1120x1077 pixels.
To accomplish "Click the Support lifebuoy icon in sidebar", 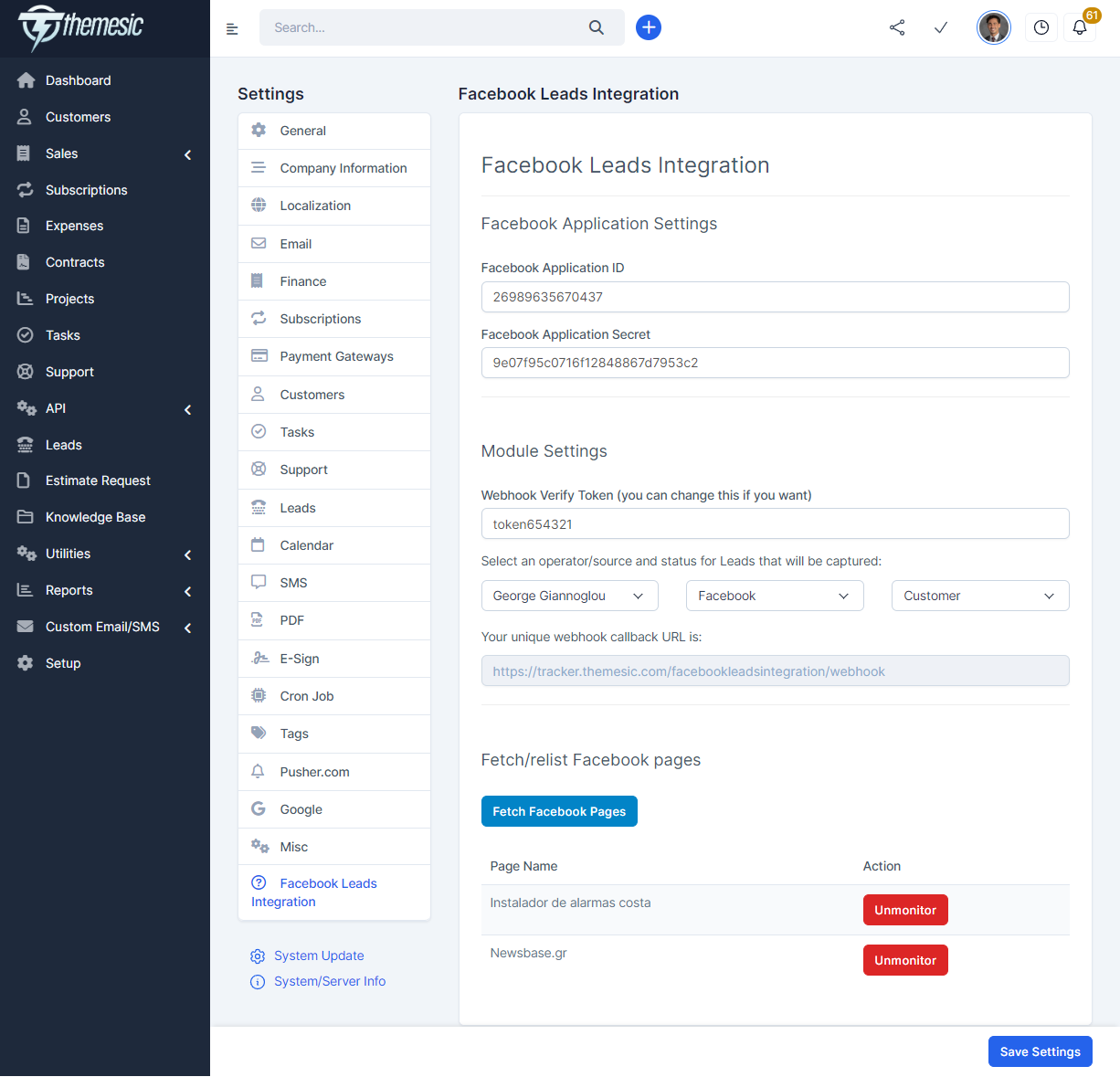I will click(26, 372).
